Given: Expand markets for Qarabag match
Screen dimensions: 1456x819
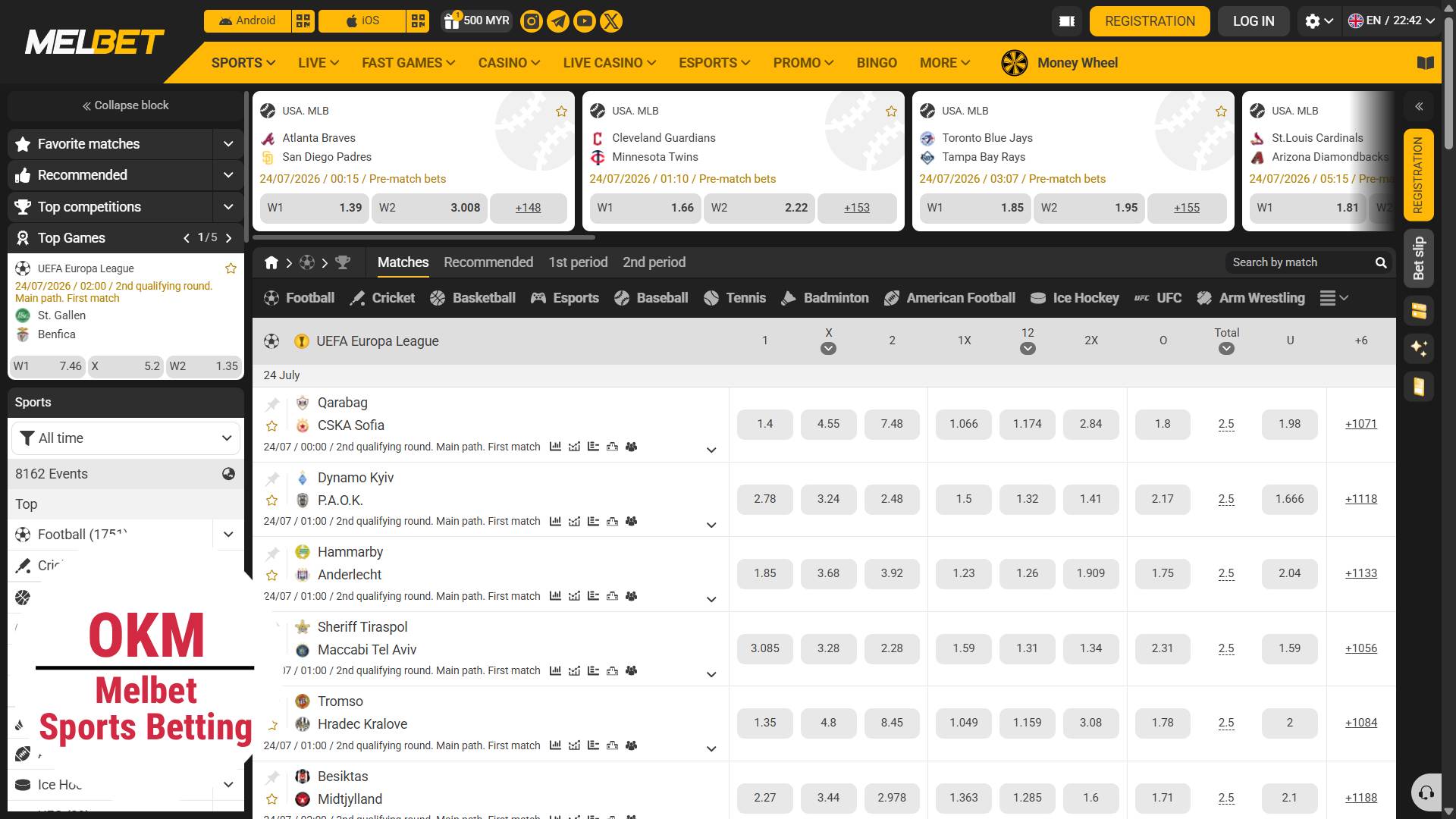Looking at the screenshot, I should point(711,450).
